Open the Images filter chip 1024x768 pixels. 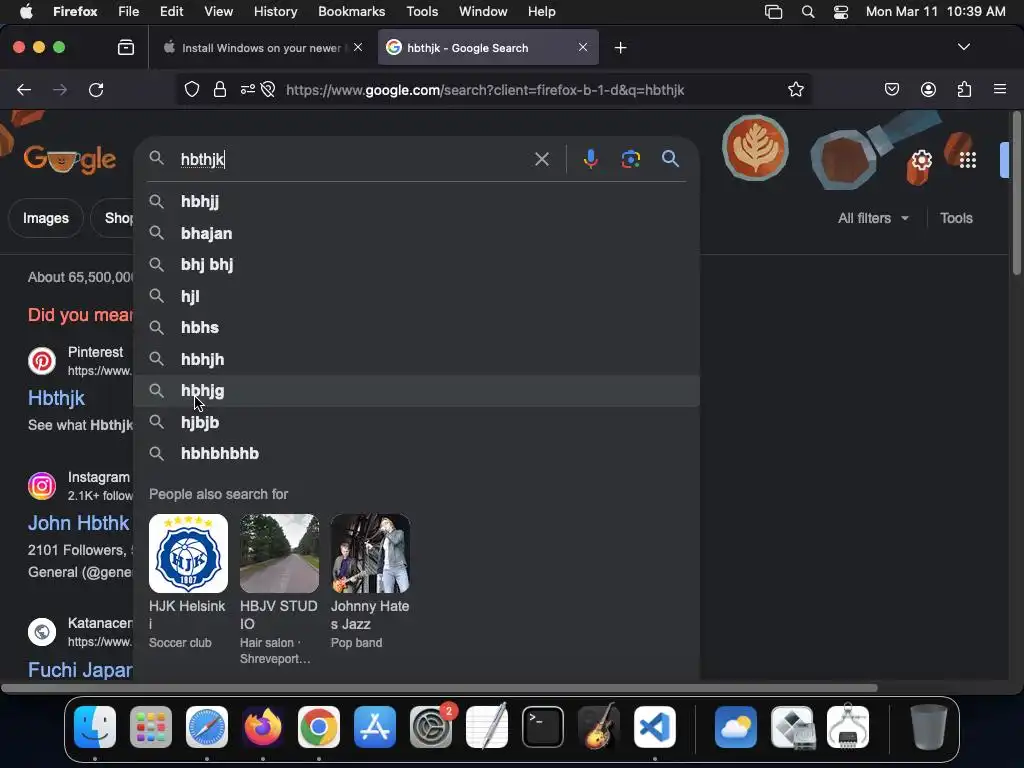[x=46, y=218]
